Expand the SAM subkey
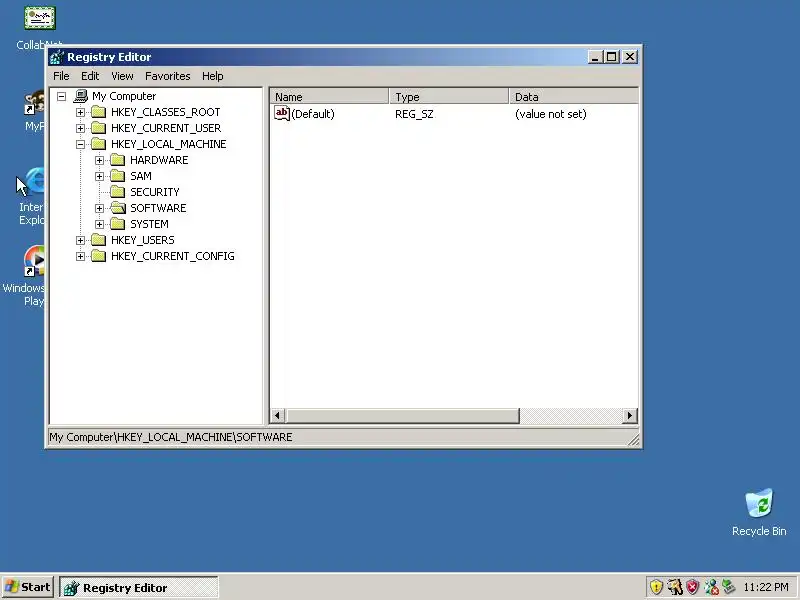800x600 pixels. pyautogui.click(x=99, y=176)
